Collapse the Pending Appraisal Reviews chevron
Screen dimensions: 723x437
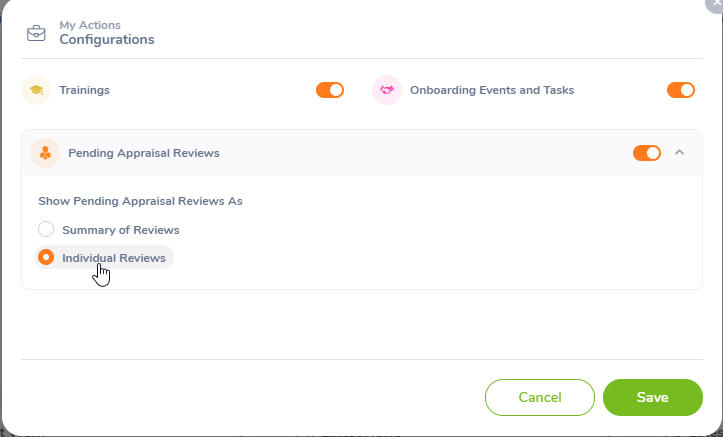pos(680,153)
